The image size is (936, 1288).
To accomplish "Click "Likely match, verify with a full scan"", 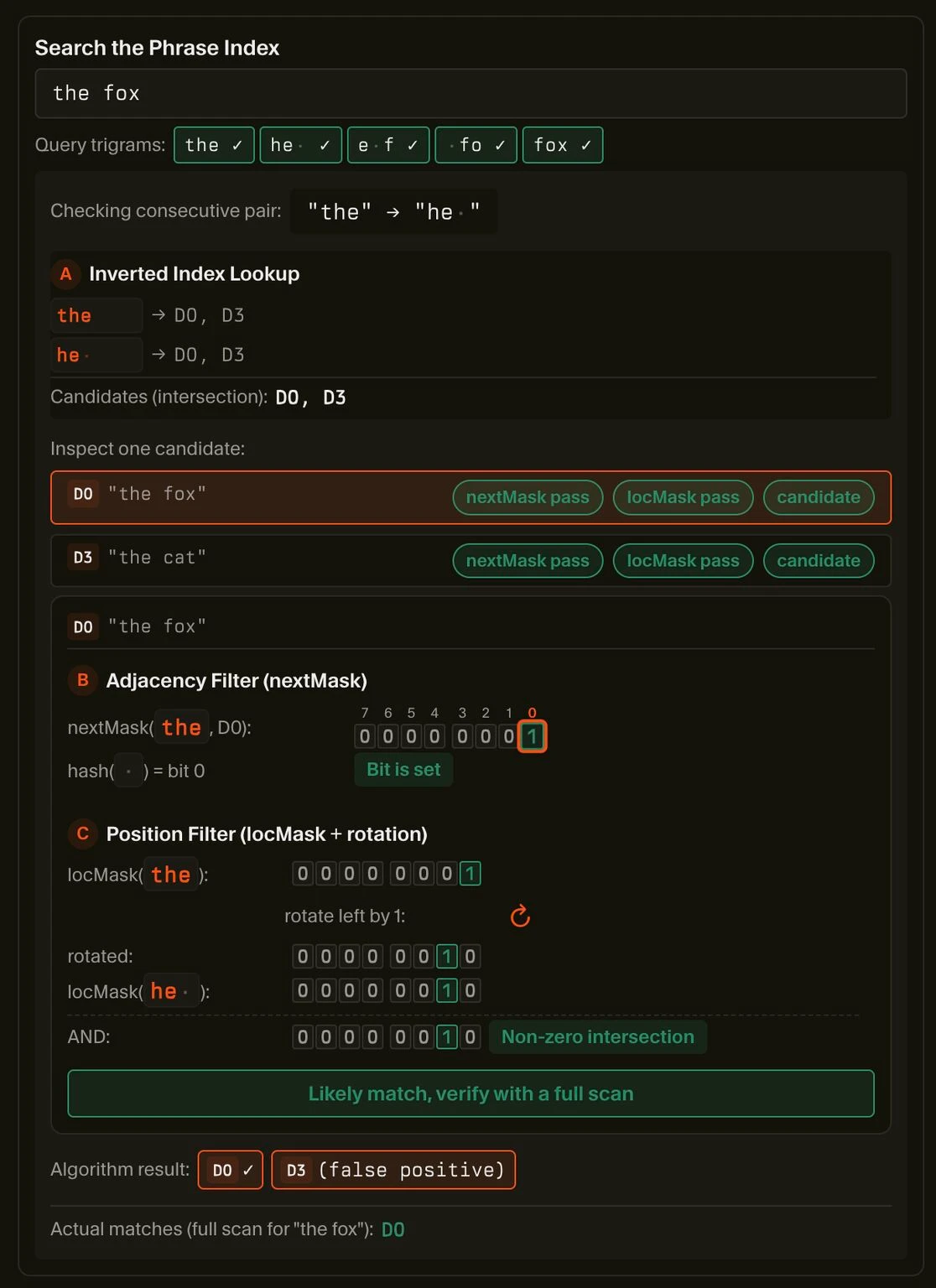I will [x=471, y=1093].
